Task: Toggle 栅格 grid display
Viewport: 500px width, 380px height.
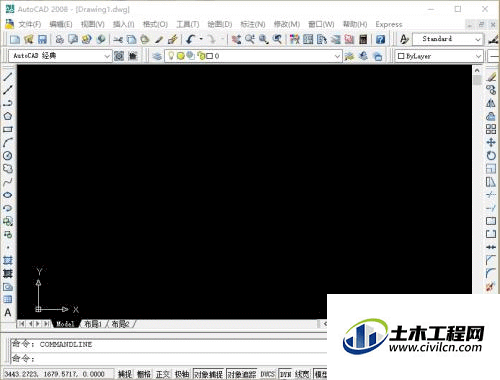Action: [144, 374]
